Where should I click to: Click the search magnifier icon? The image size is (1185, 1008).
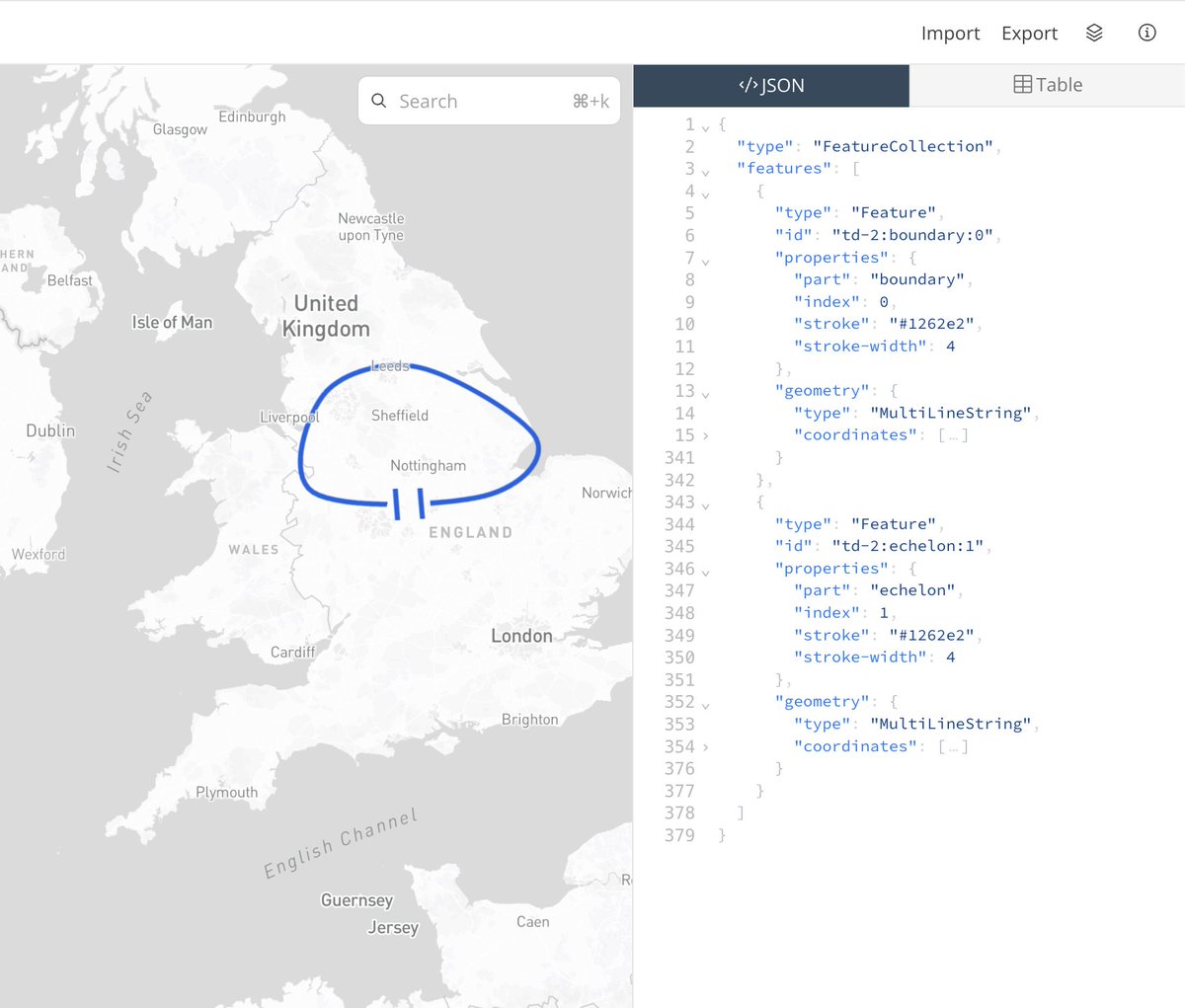(x=378, y=101)
